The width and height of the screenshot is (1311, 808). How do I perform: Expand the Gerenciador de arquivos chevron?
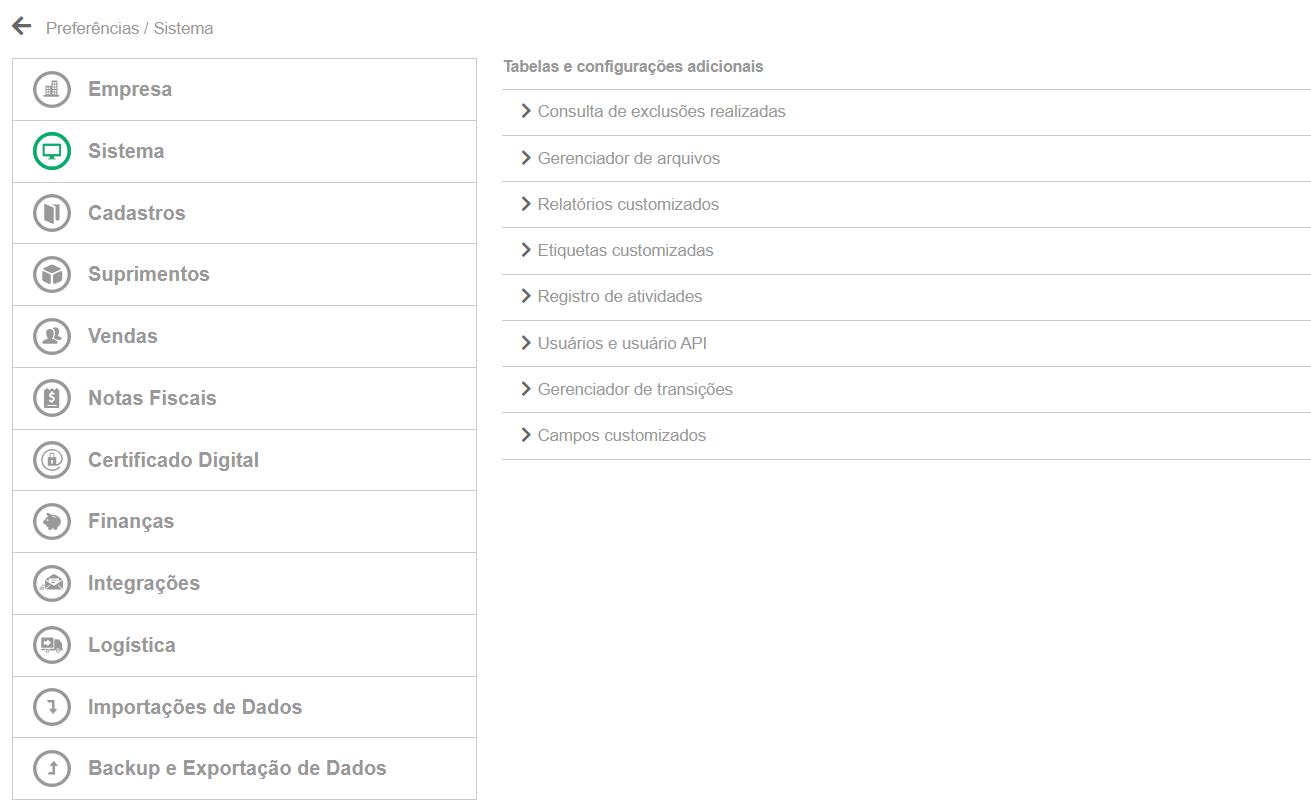526,158
